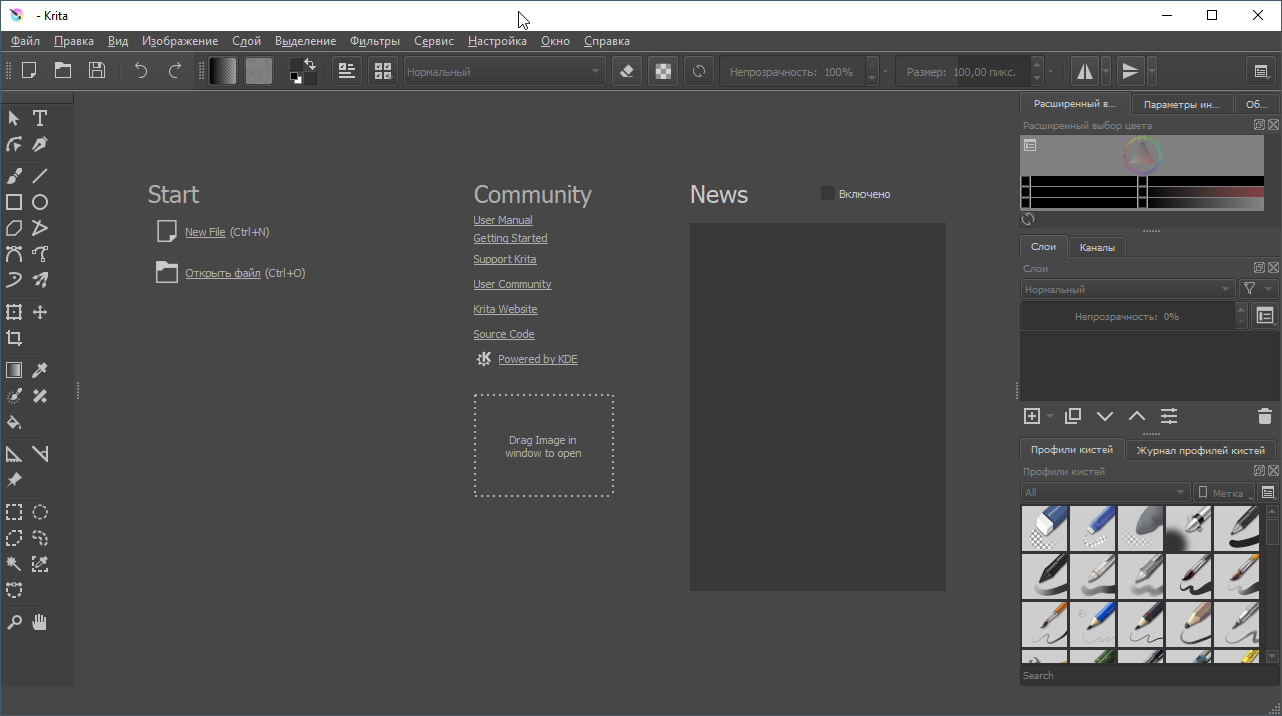Select the Pan hand tool
The width and height of the screenshot is (1282, 716).
(x=40, y=622)
